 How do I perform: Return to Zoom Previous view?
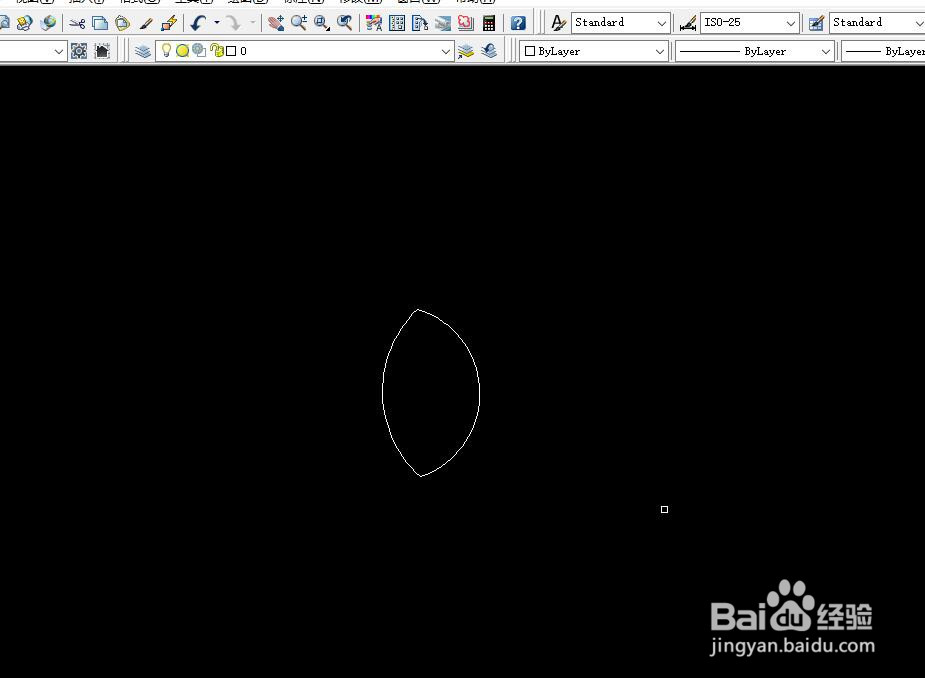click(x=345, y=23)
